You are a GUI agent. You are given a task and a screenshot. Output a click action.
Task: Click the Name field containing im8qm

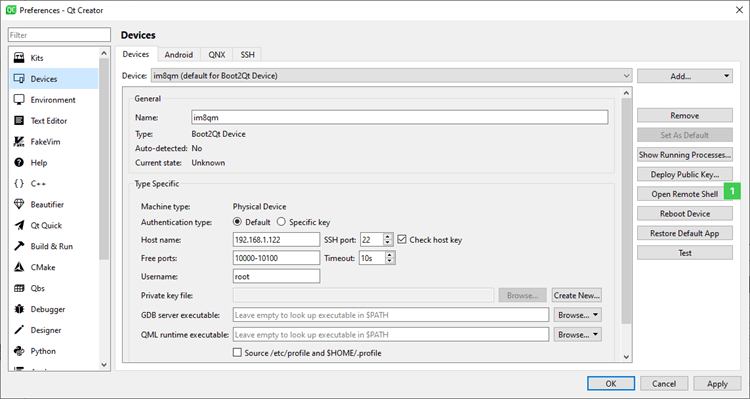coord(399,117)
